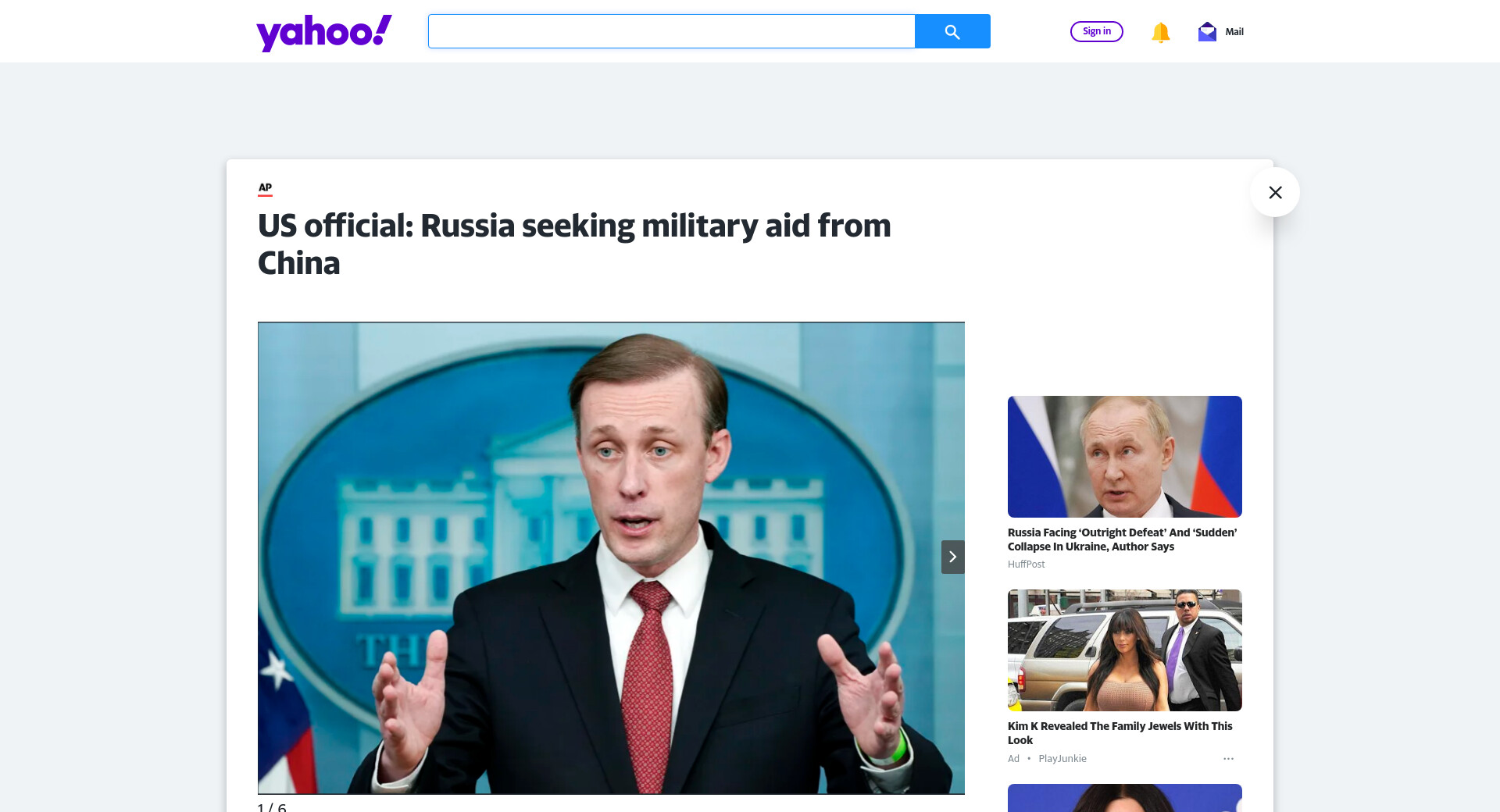Click the Sign in button
This screenshot has width=1500, height=812.
click(1097, 31)
